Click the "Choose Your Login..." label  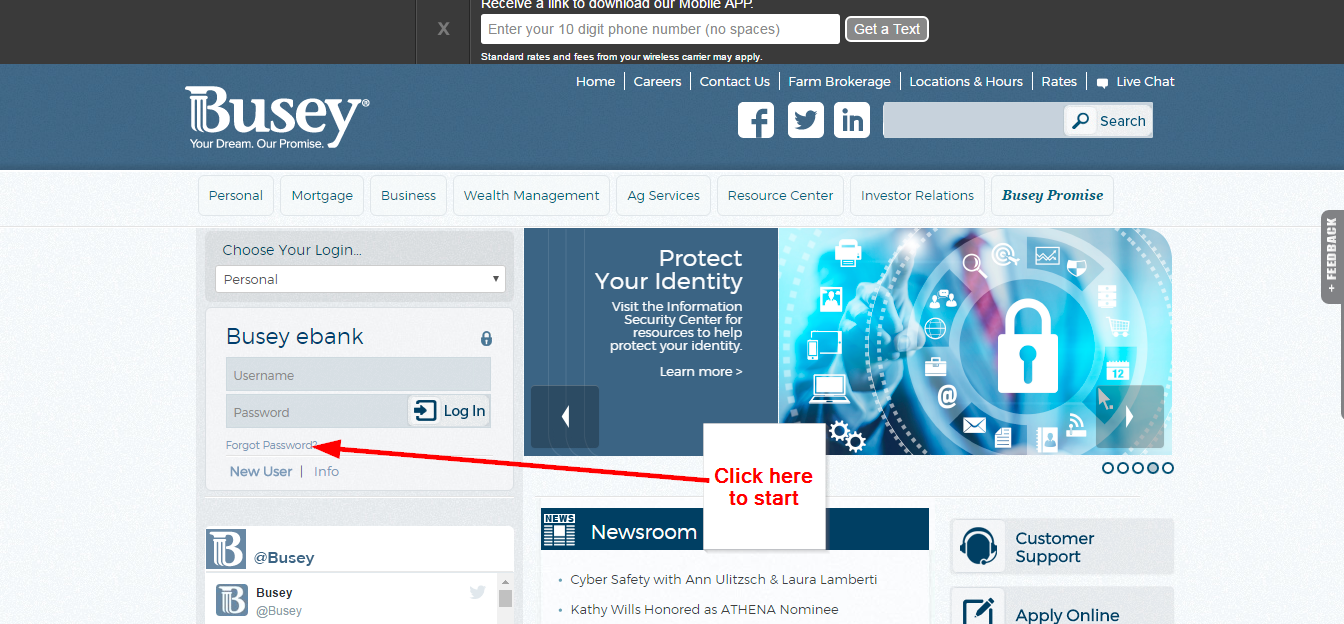[292, 250]
